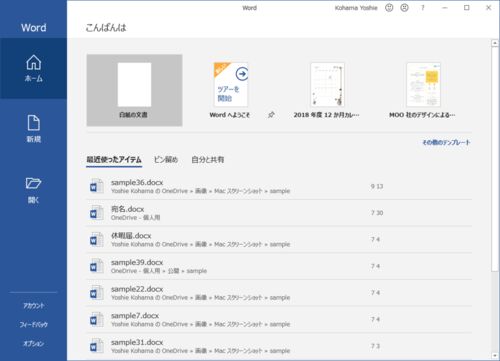500x361 pixels.
Task: Click the date 7 3 of sample31.docx
Action: pos(375,346)
